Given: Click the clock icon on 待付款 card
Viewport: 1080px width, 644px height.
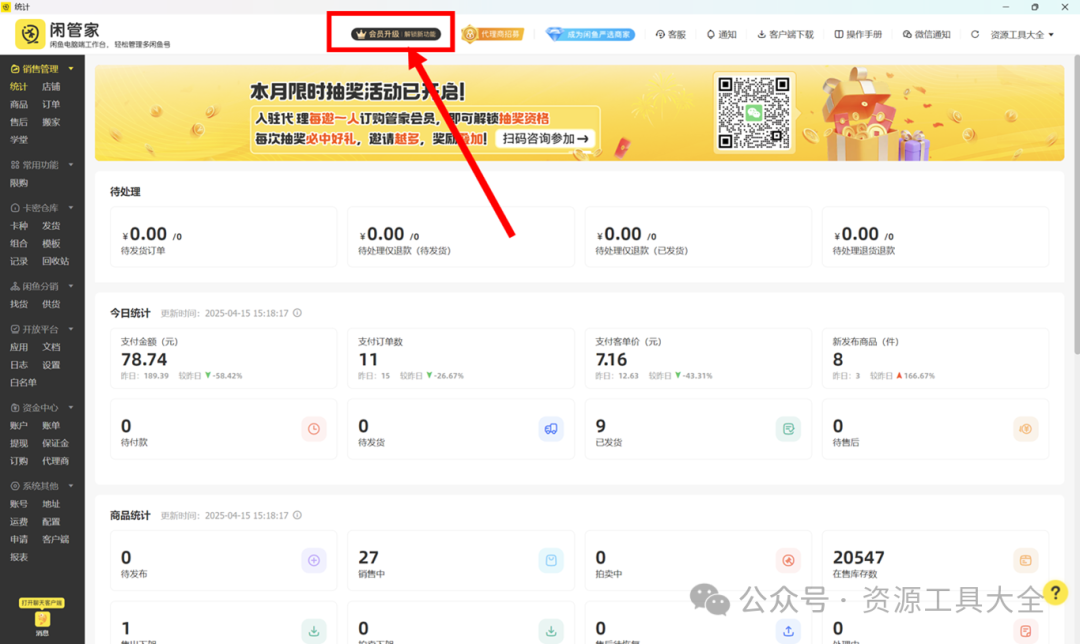Looking at the screenshot, I should pos(314,428).
